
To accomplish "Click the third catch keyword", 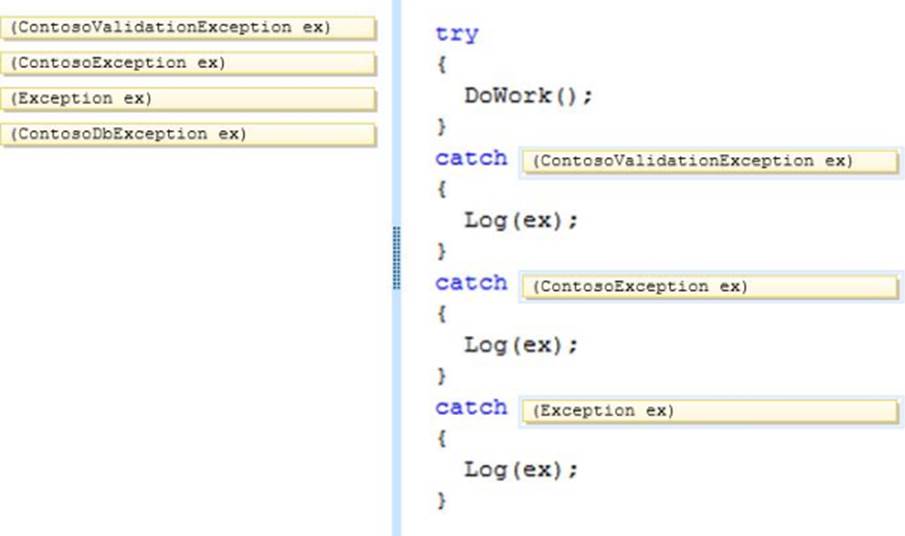I will pos(471,408).
